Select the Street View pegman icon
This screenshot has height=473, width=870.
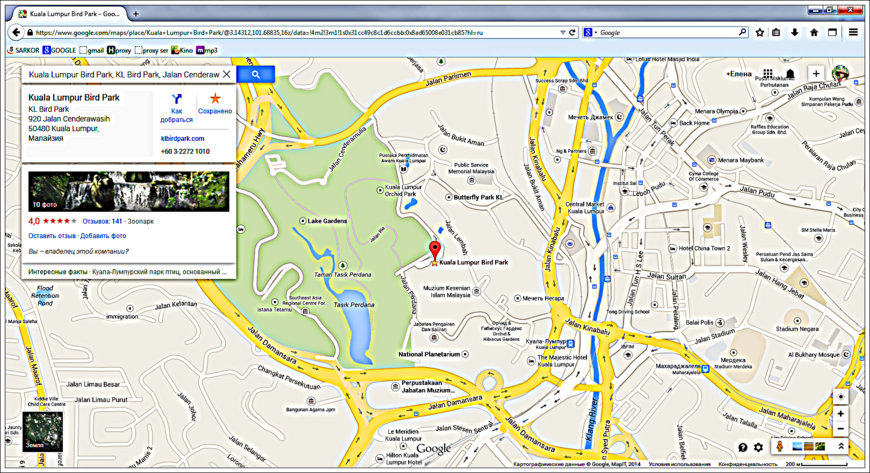coord(780,446)
